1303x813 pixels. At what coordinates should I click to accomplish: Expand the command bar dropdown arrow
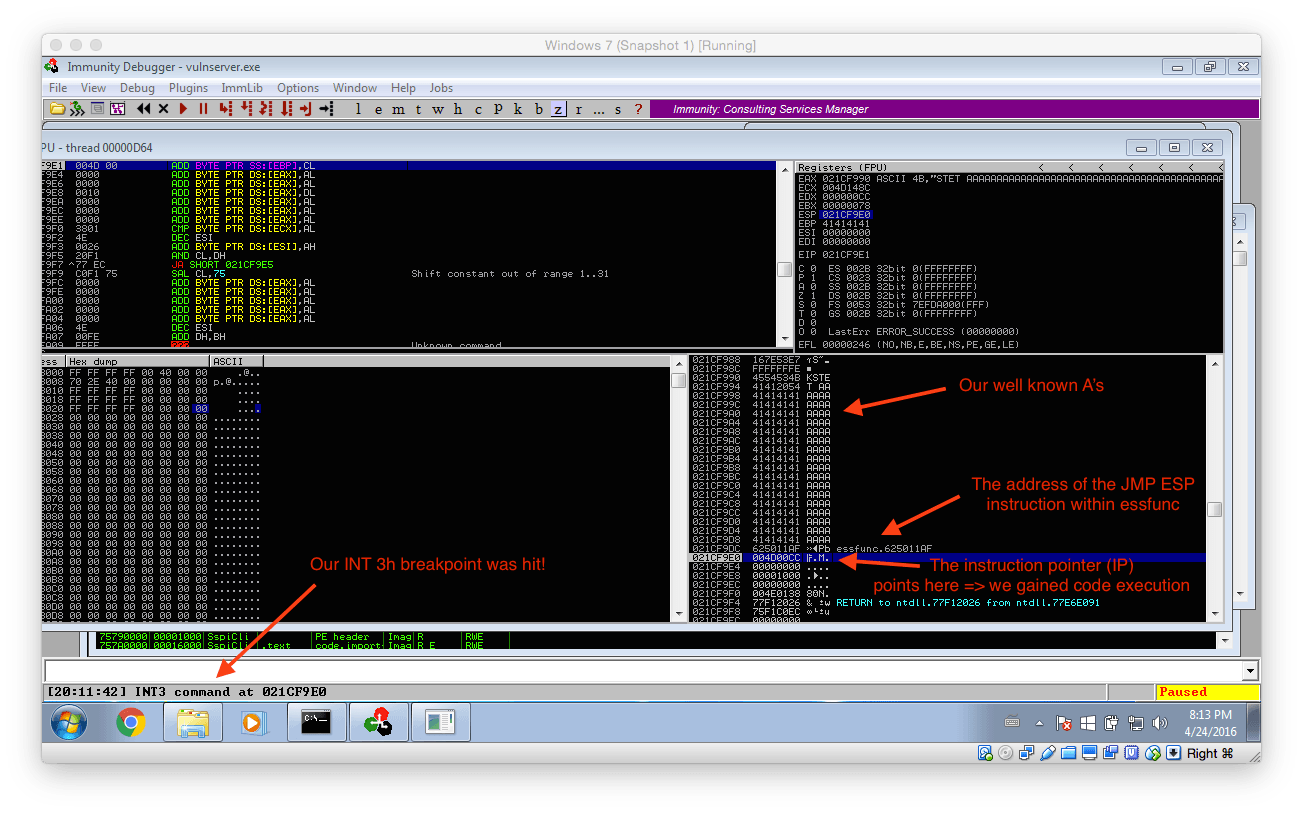click(x=1249, y=671)
